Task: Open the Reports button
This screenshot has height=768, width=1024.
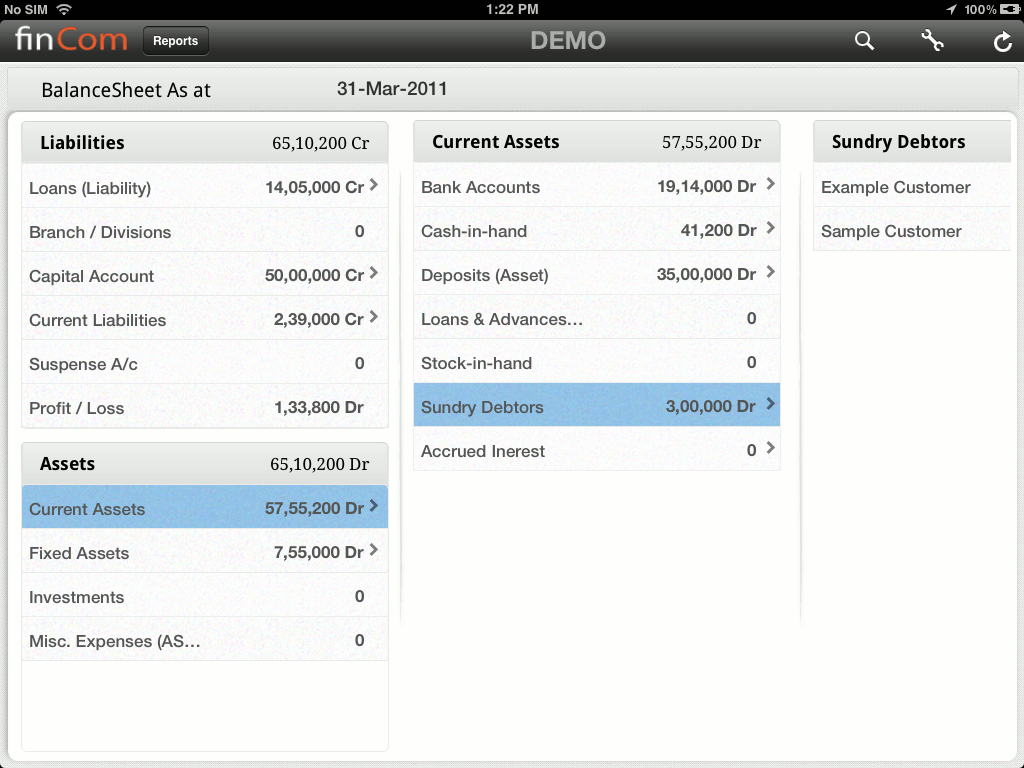Action: pyautogui.click(x=176, y=41)
